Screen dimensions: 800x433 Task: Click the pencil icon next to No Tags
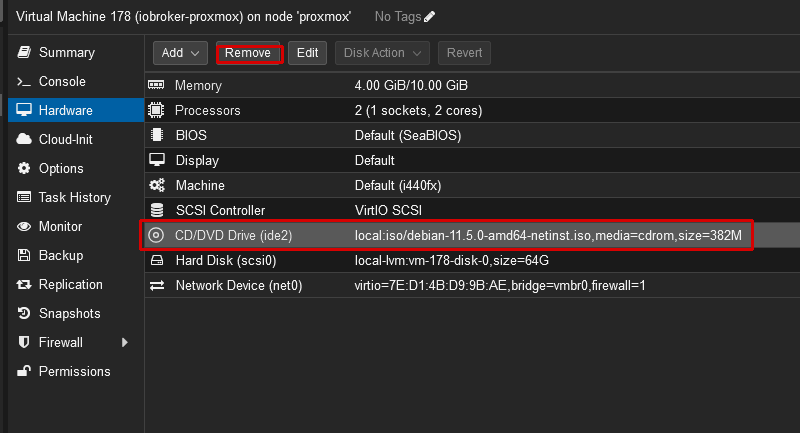click(430, 17)
